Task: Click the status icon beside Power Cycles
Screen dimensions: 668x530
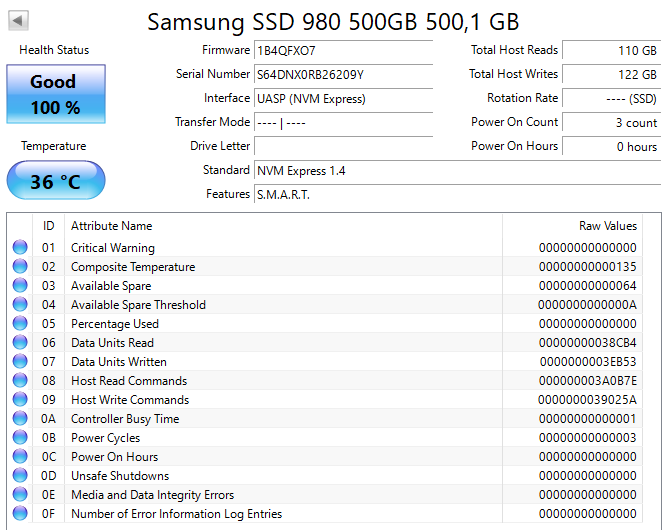Action: coord(20,438)
